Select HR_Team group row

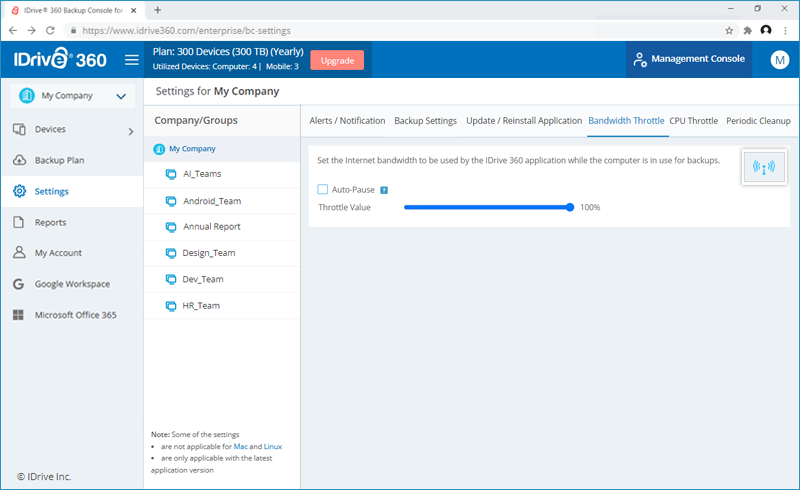(x=222, y=306)
